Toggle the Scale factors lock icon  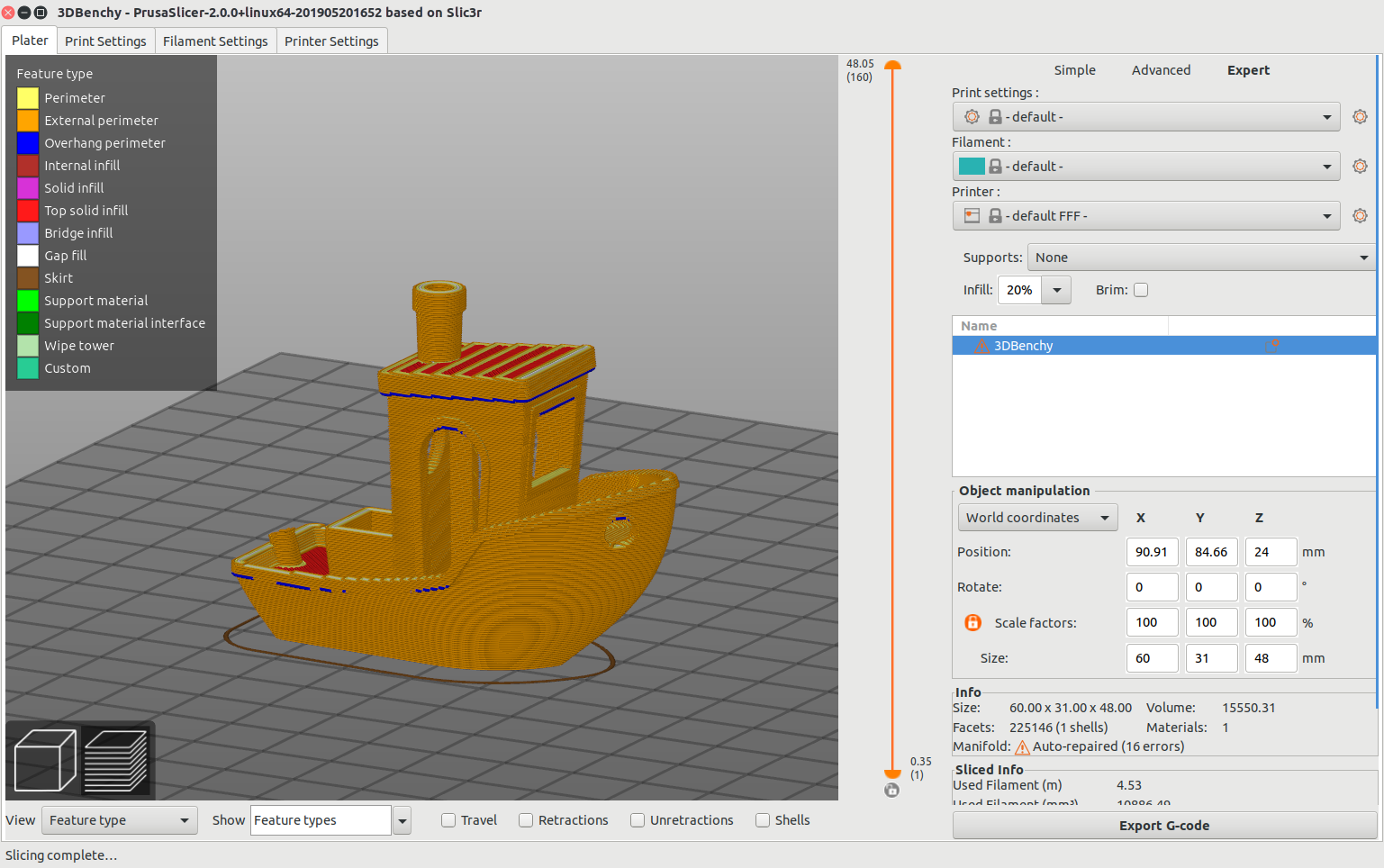coord(972,622)
